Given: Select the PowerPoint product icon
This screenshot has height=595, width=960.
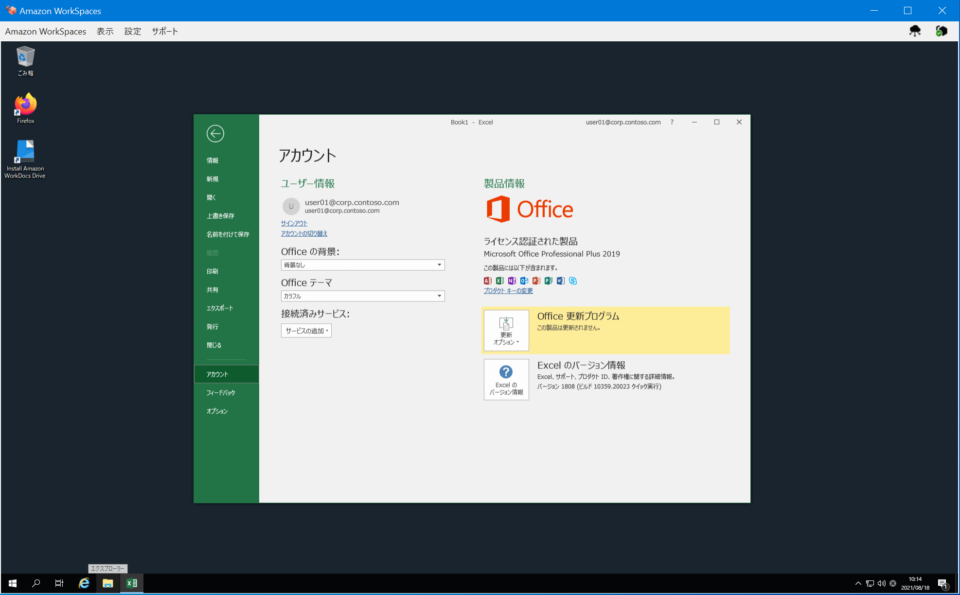Looking at the screenshot, I should 536,281.
